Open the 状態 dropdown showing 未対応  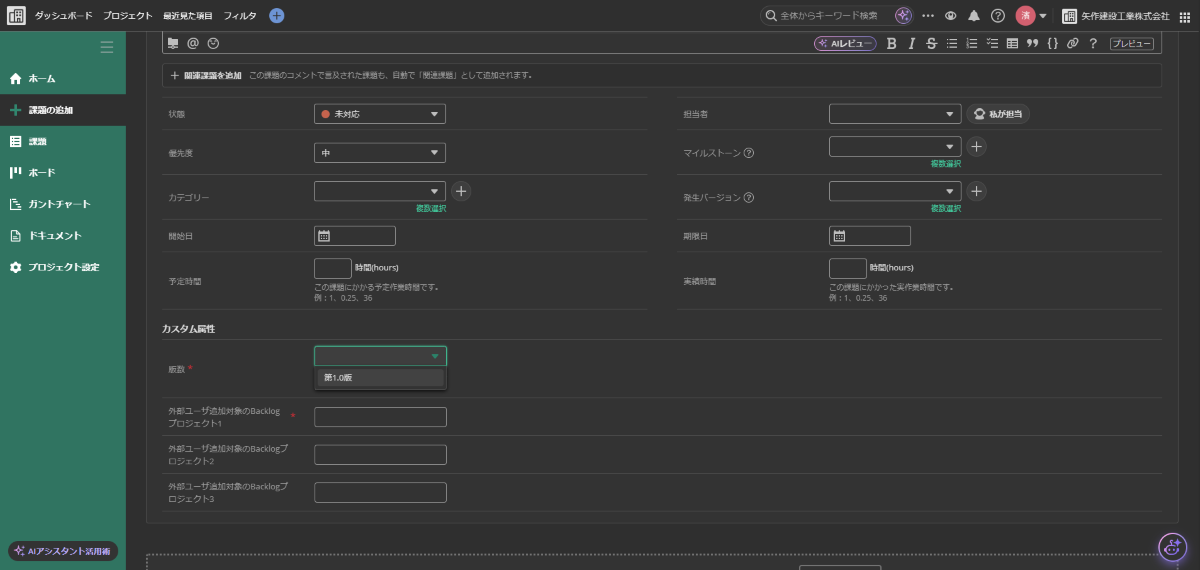click(x=380, y=114)
